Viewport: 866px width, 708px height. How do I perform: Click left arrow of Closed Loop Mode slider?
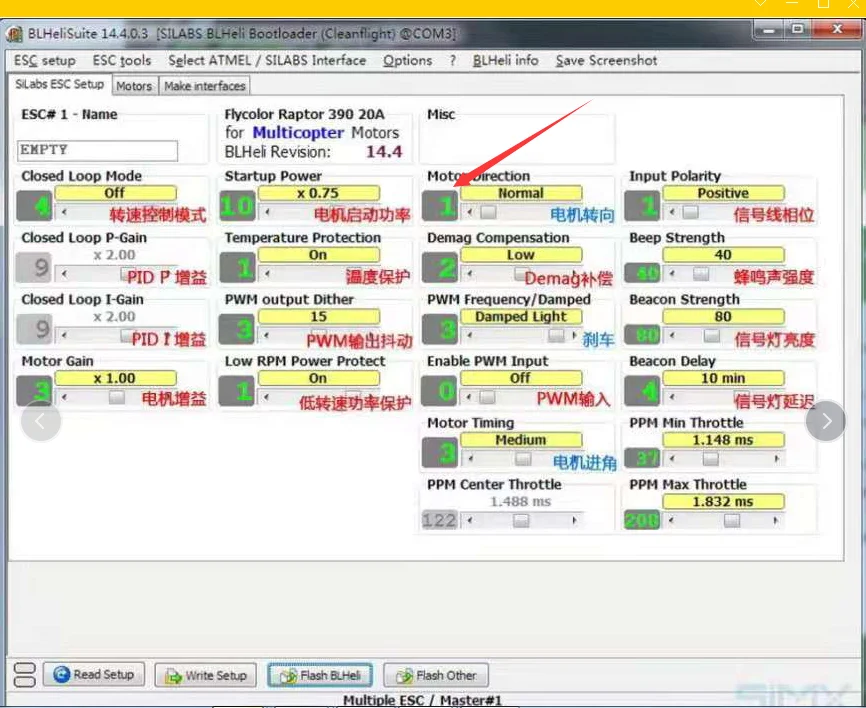pos(64,212)
